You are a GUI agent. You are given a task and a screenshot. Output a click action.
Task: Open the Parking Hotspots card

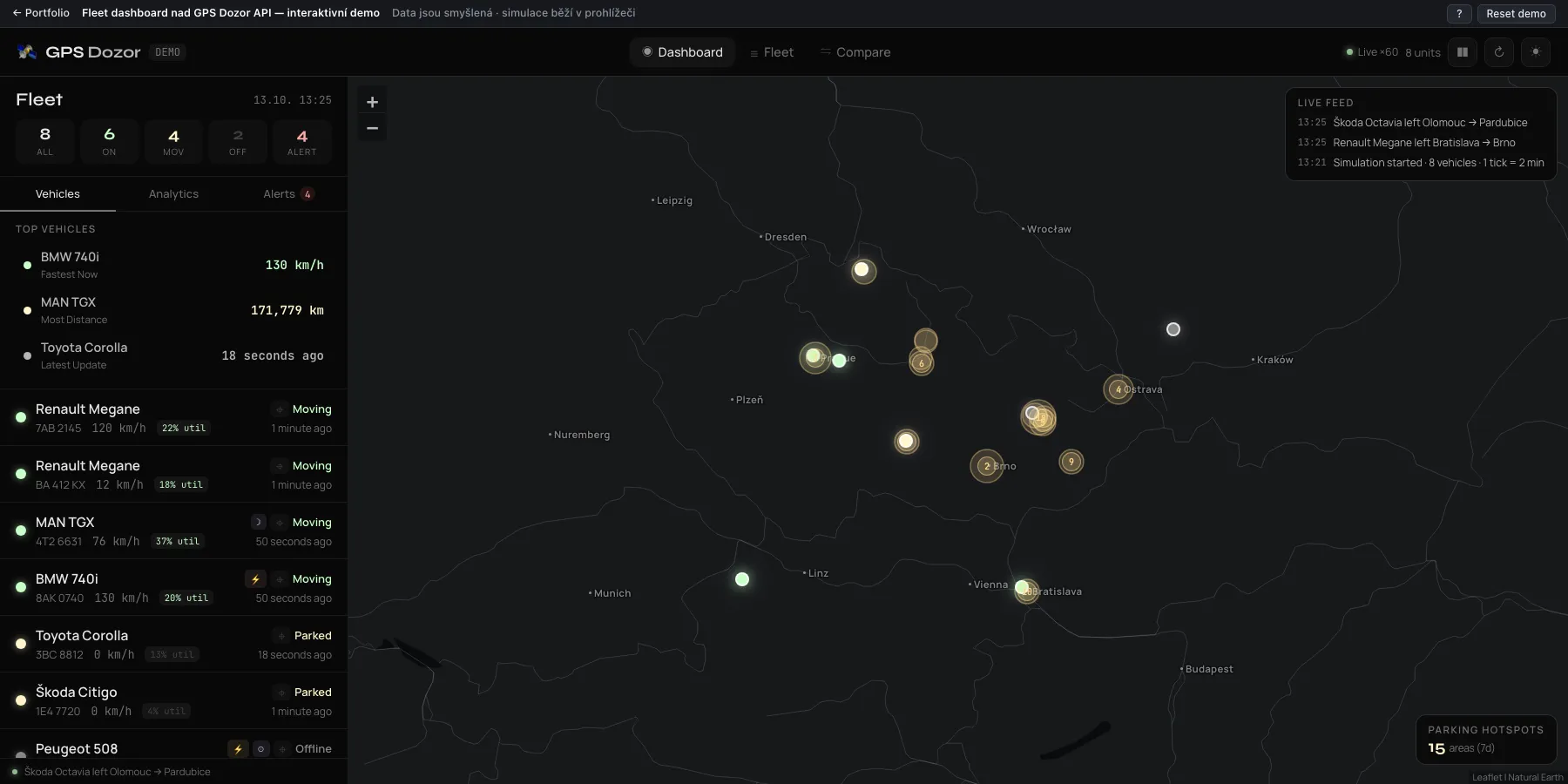pyautogui.click(x=1486, y=739)
